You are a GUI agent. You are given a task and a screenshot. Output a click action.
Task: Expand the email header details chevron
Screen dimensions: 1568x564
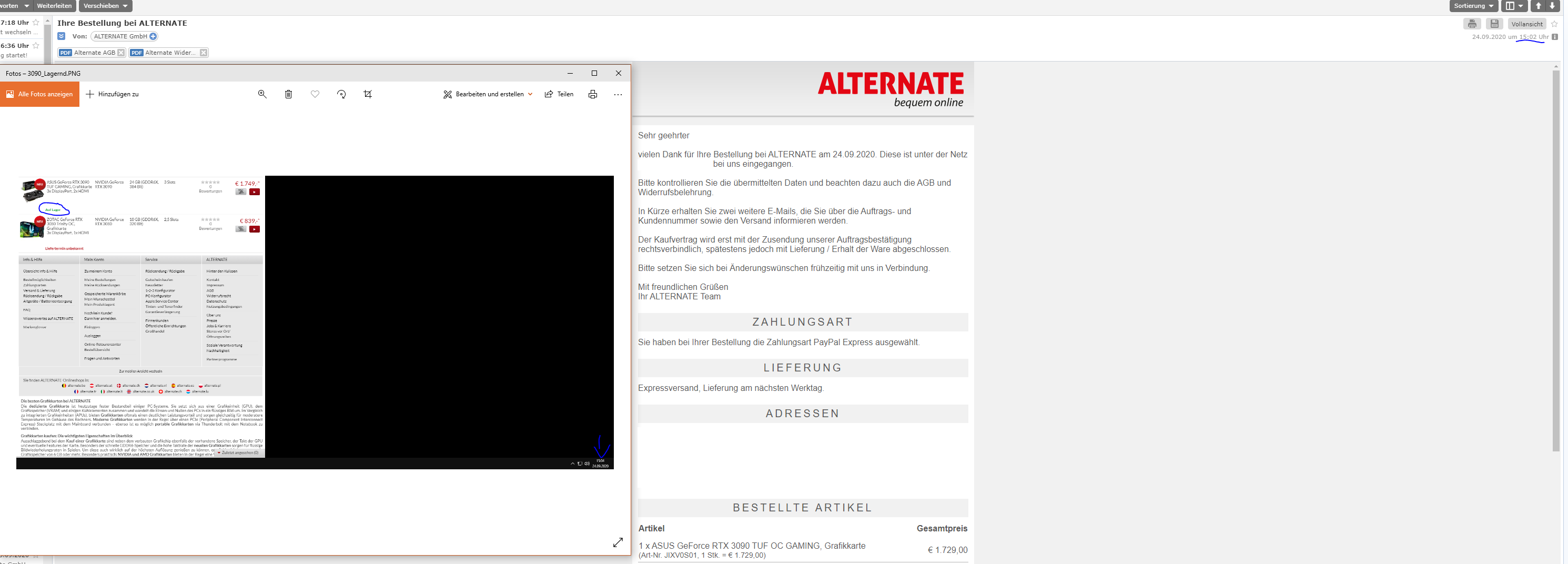tap(62, 36)
